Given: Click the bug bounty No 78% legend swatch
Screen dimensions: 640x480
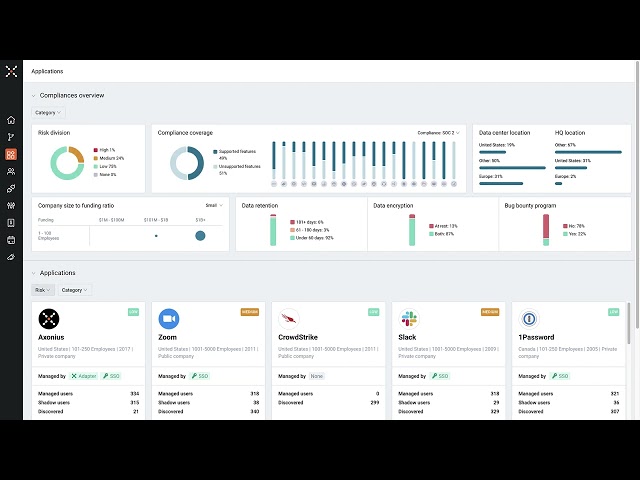Looking at the screenshot, I should pos(565,226).
